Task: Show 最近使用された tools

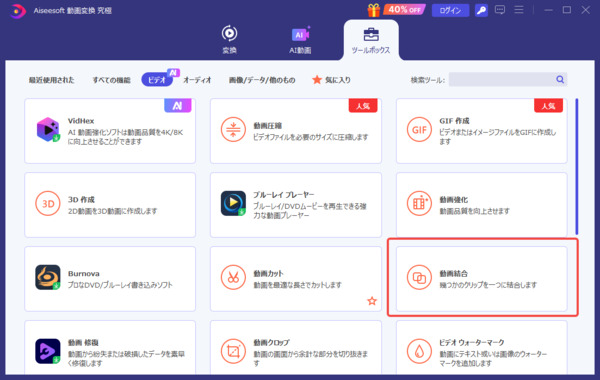Action: click(52, 80)
